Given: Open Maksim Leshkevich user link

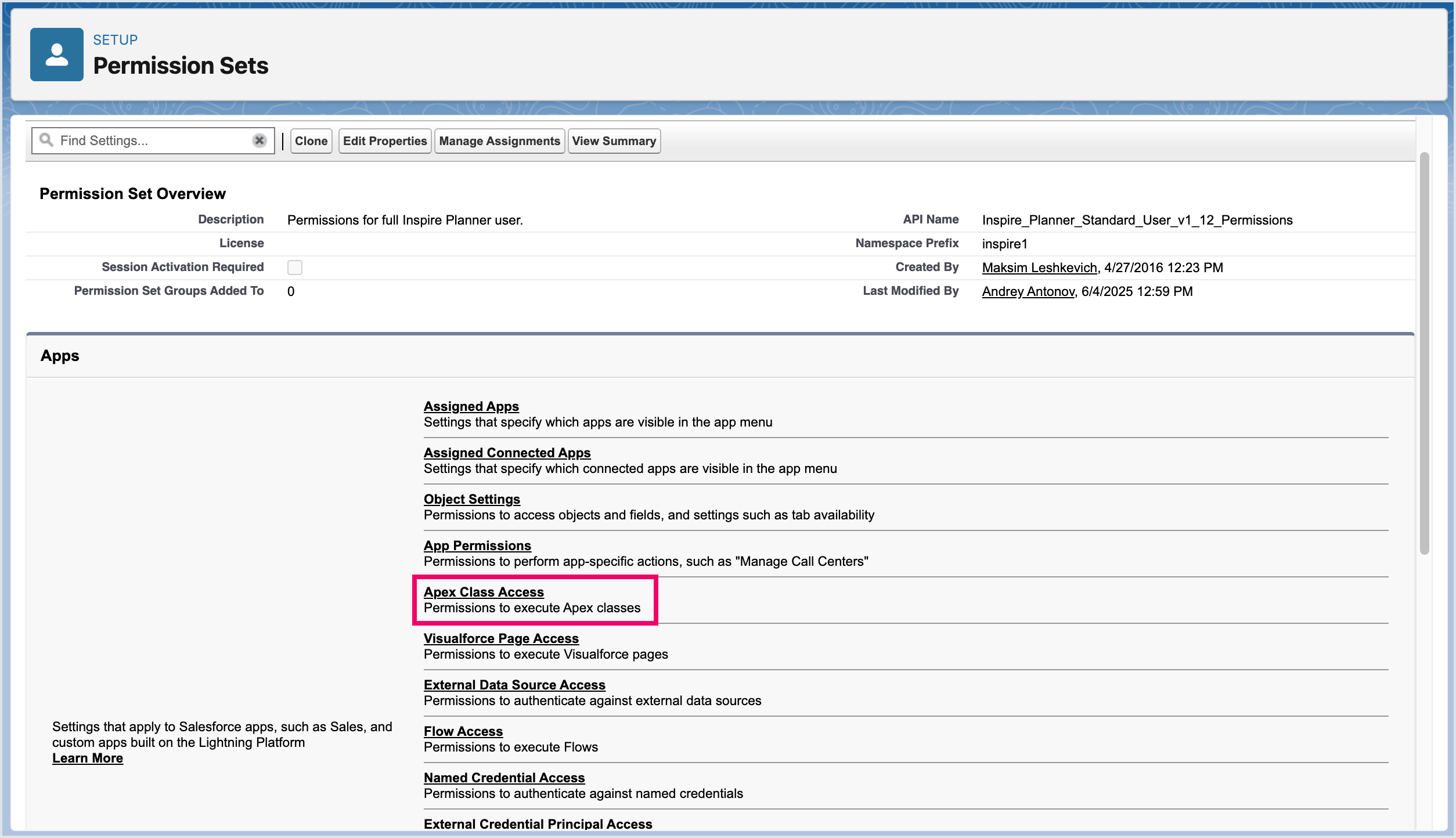Looking at the screenshot, I should tap(1039, 268).
